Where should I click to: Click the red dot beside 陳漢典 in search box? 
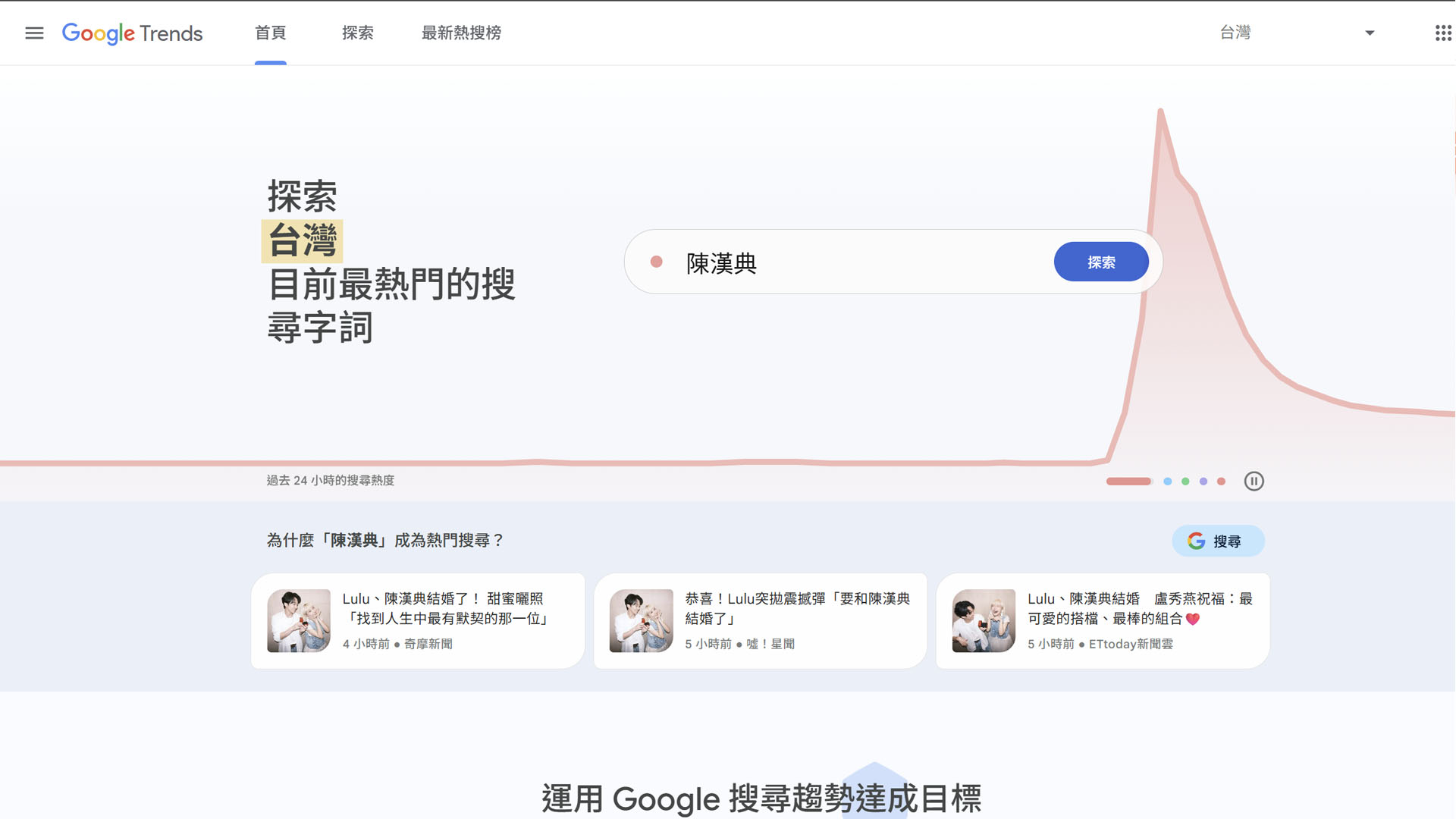point(657,262)
